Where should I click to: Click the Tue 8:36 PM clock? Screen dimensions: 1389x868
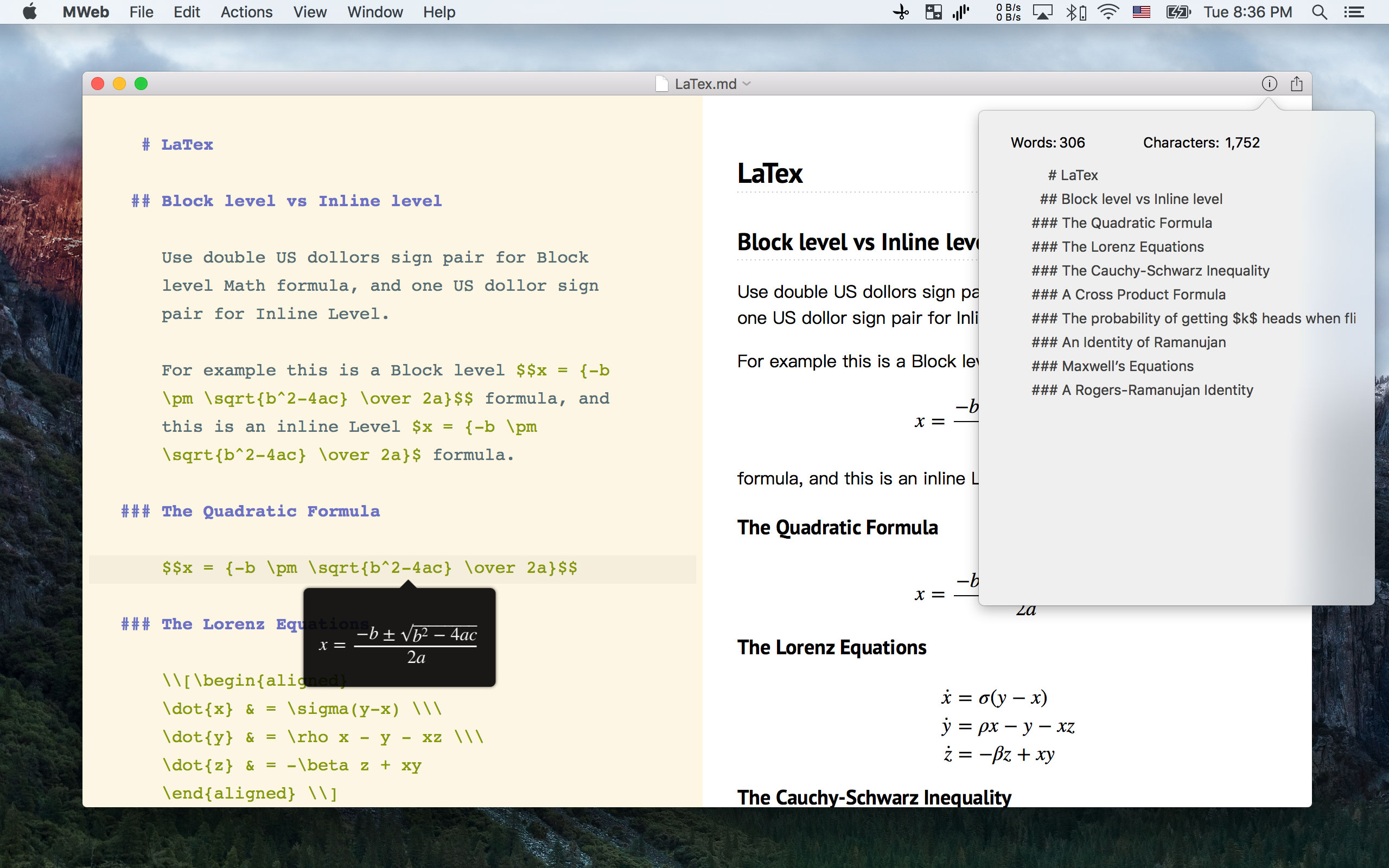point(1247,12)
